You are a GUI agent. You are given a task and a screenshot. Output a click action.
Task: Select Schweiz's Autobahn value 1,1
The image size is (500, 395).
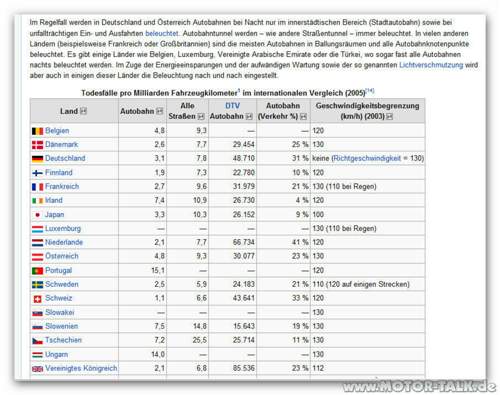click(x=160, y=298)
